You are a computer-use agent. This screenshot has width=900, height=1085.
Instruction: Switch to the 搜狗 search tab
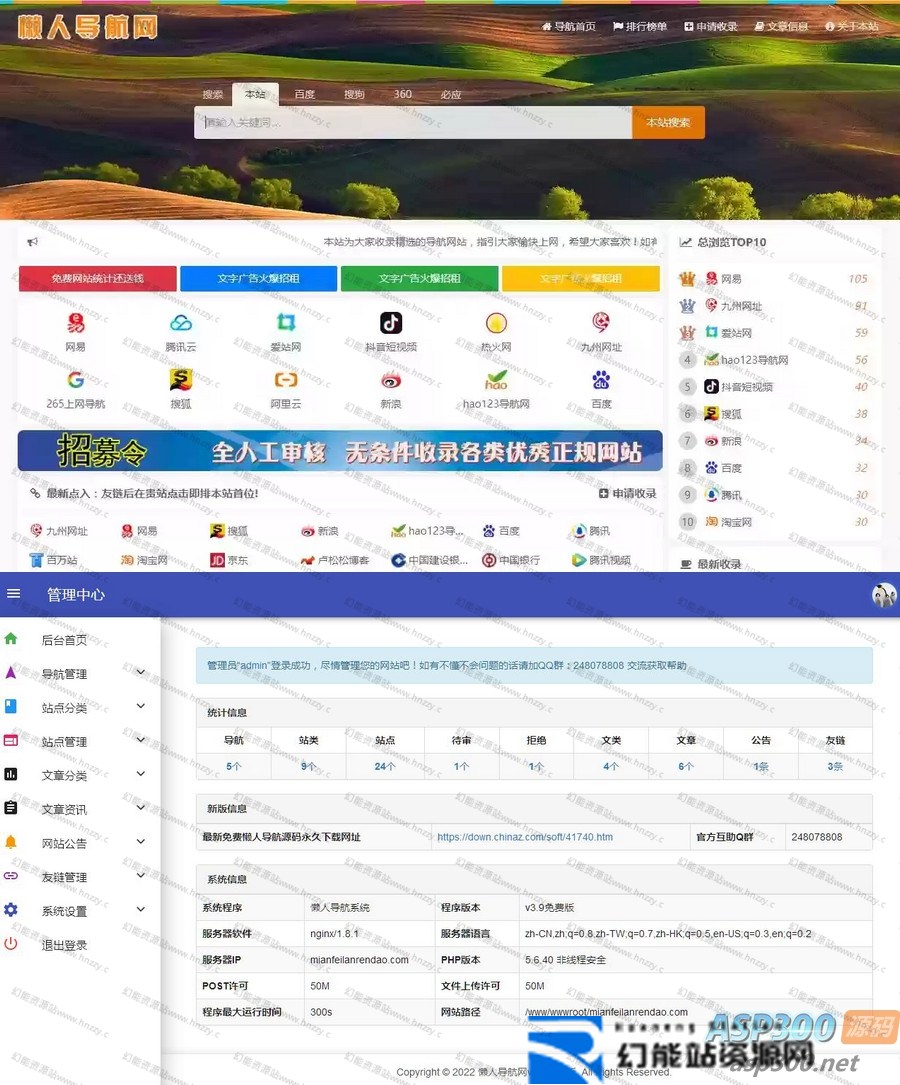(x=354, y=94)
